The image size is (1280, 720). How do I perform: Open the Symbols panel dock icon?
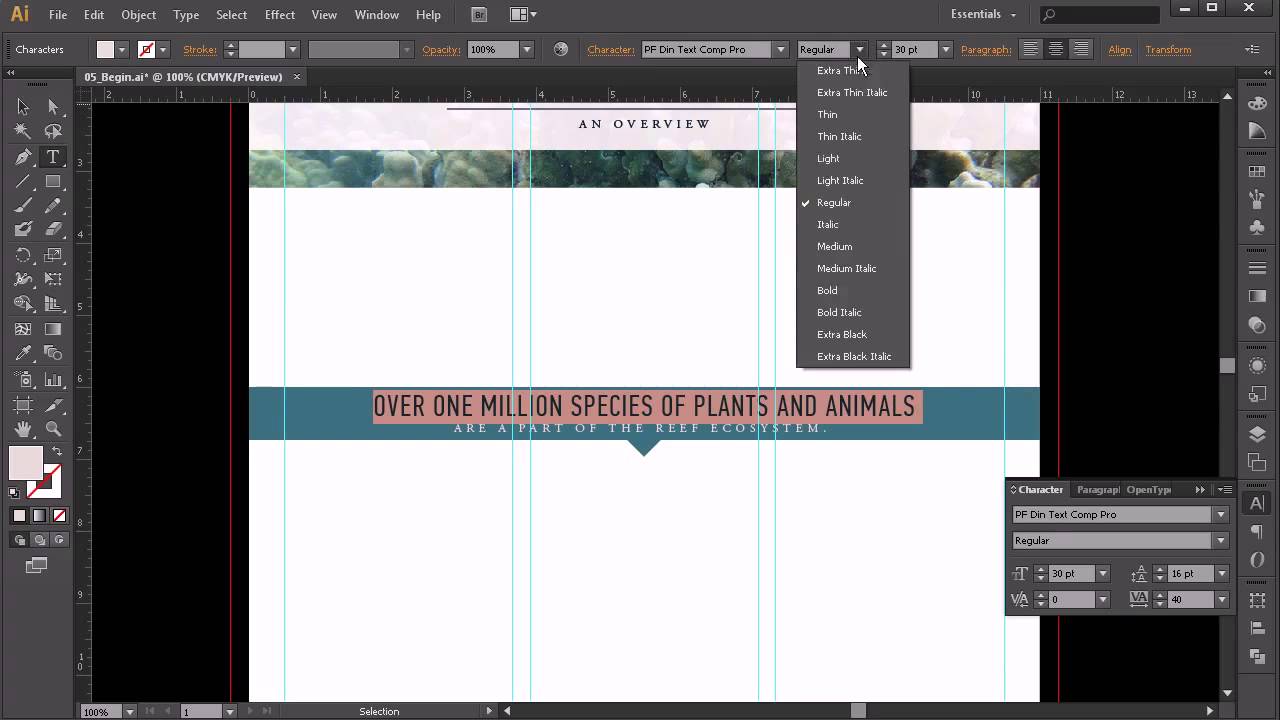1257,228
